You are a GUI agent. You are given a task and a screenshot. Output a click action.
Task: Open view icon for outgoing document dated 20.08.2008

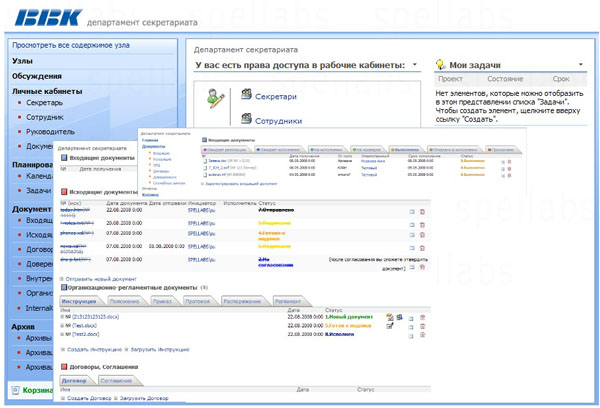[x=412, y=225]
